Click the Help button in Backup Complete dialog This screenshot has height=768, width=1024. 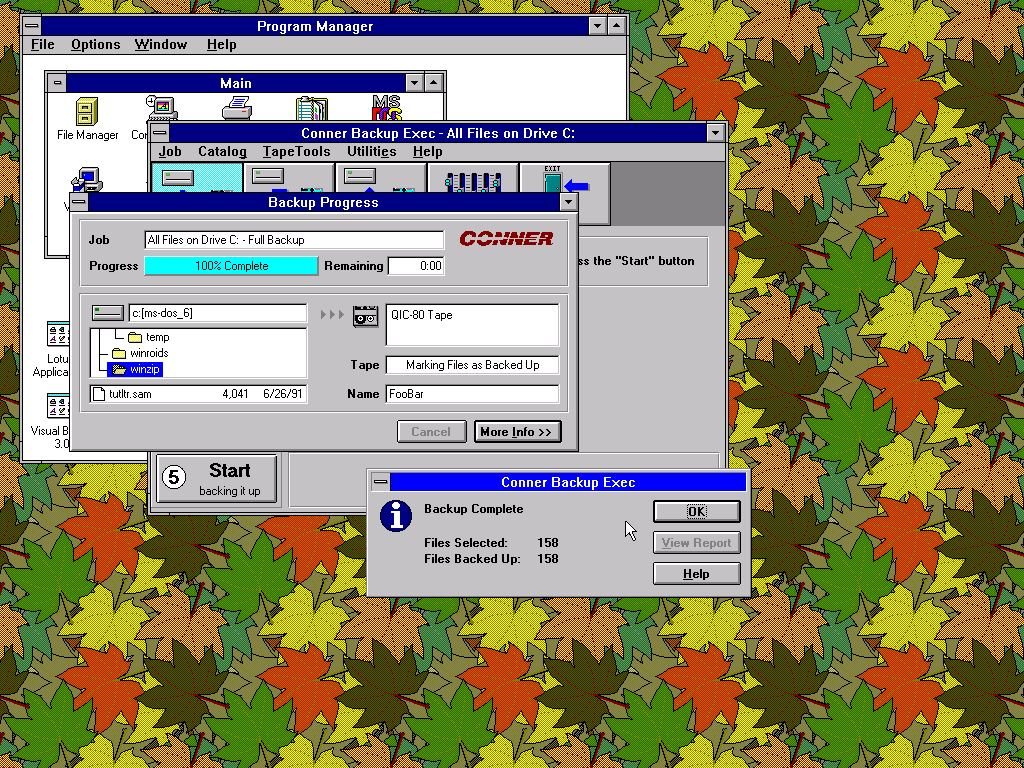[x=697, y=574]
